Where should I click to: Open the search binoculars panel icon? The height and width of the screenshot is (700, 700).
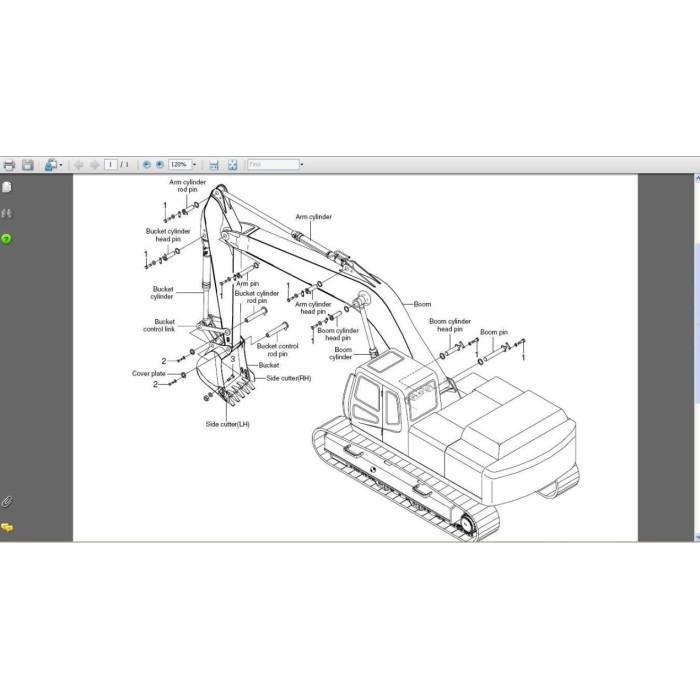[x=6, y=213]
